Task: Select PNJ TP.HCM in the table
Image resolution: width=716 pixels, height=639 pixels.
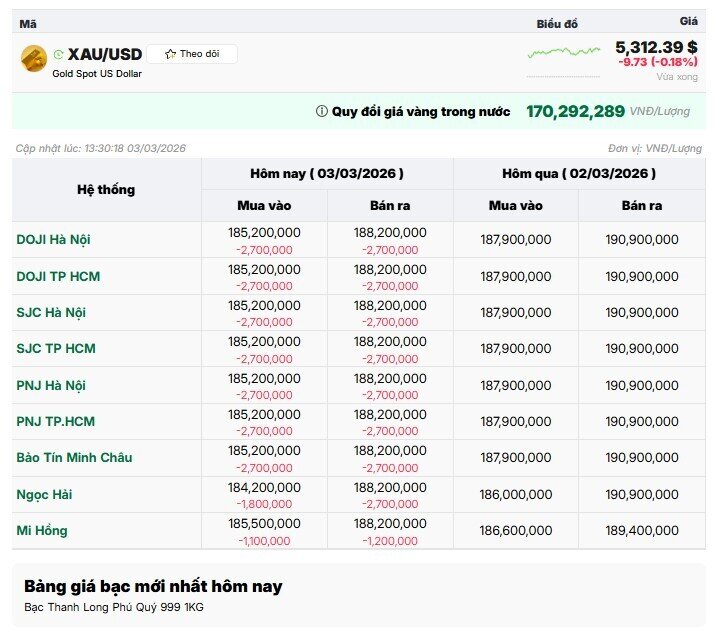Action: click(x=56, y=421)
